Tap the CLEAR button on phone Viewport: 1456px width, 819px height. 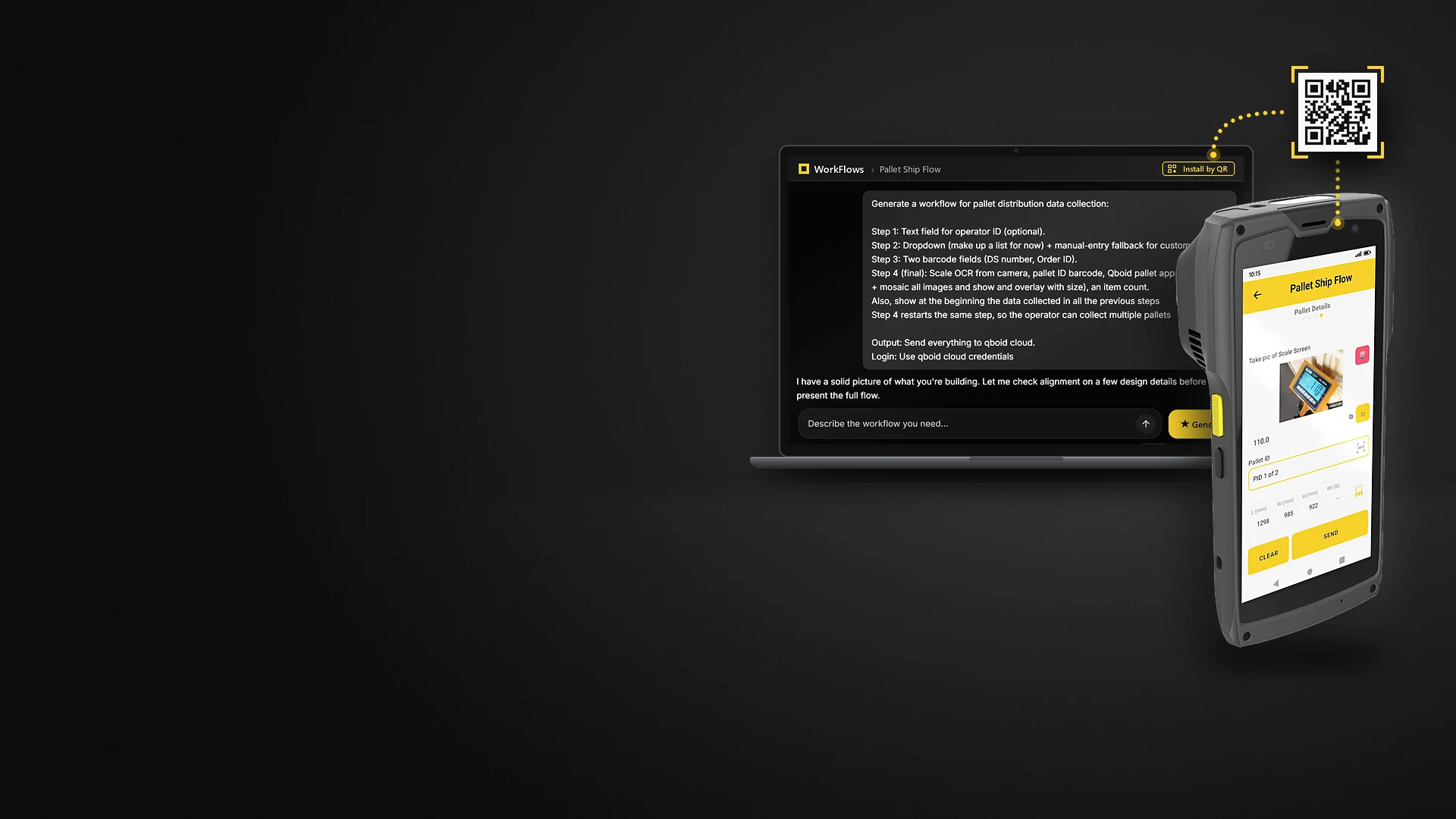tap(1269, 556)
